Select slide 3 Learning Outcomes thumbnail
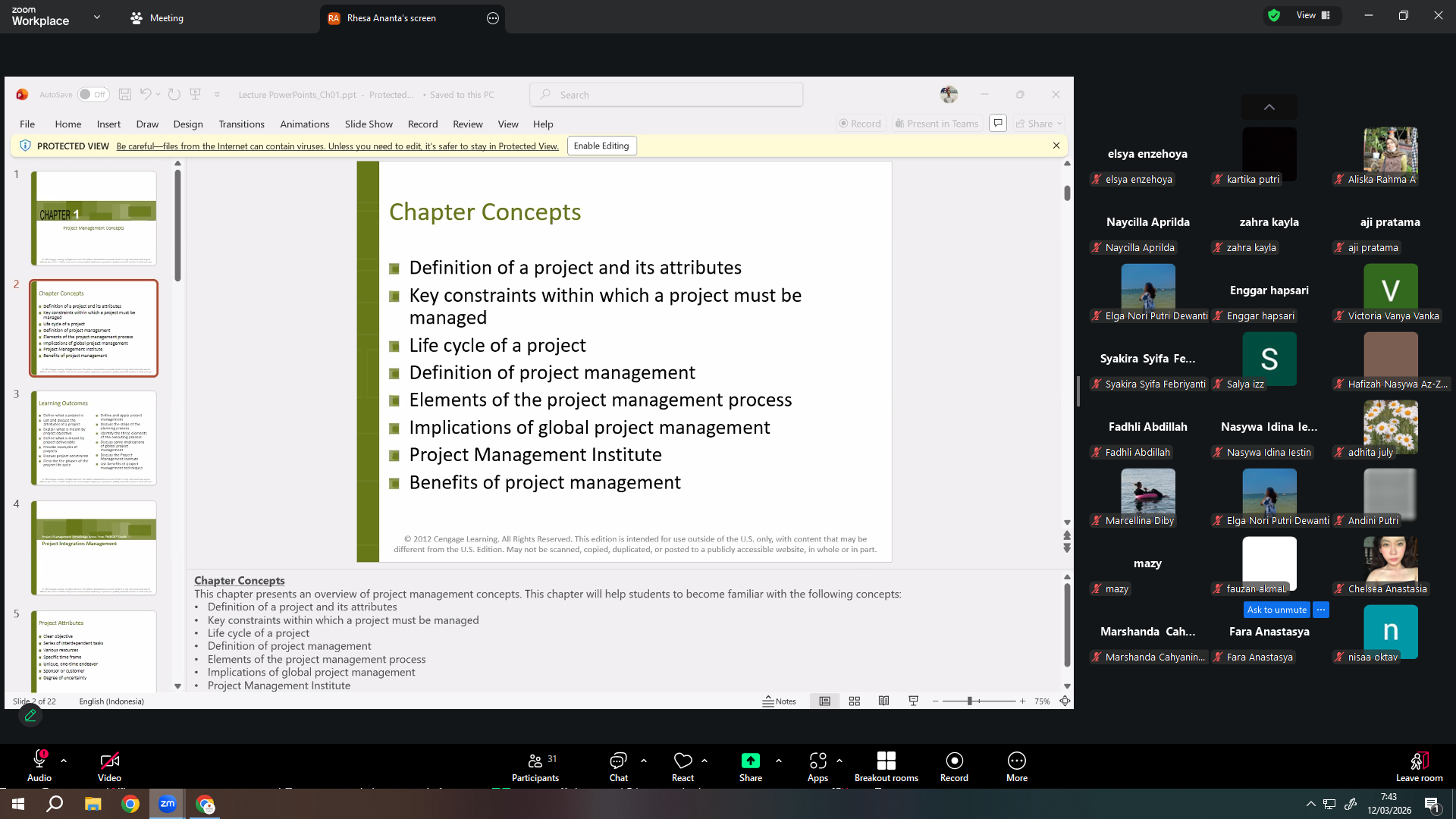The height and width of the screenshot is (819, 1456). point(94,438)
